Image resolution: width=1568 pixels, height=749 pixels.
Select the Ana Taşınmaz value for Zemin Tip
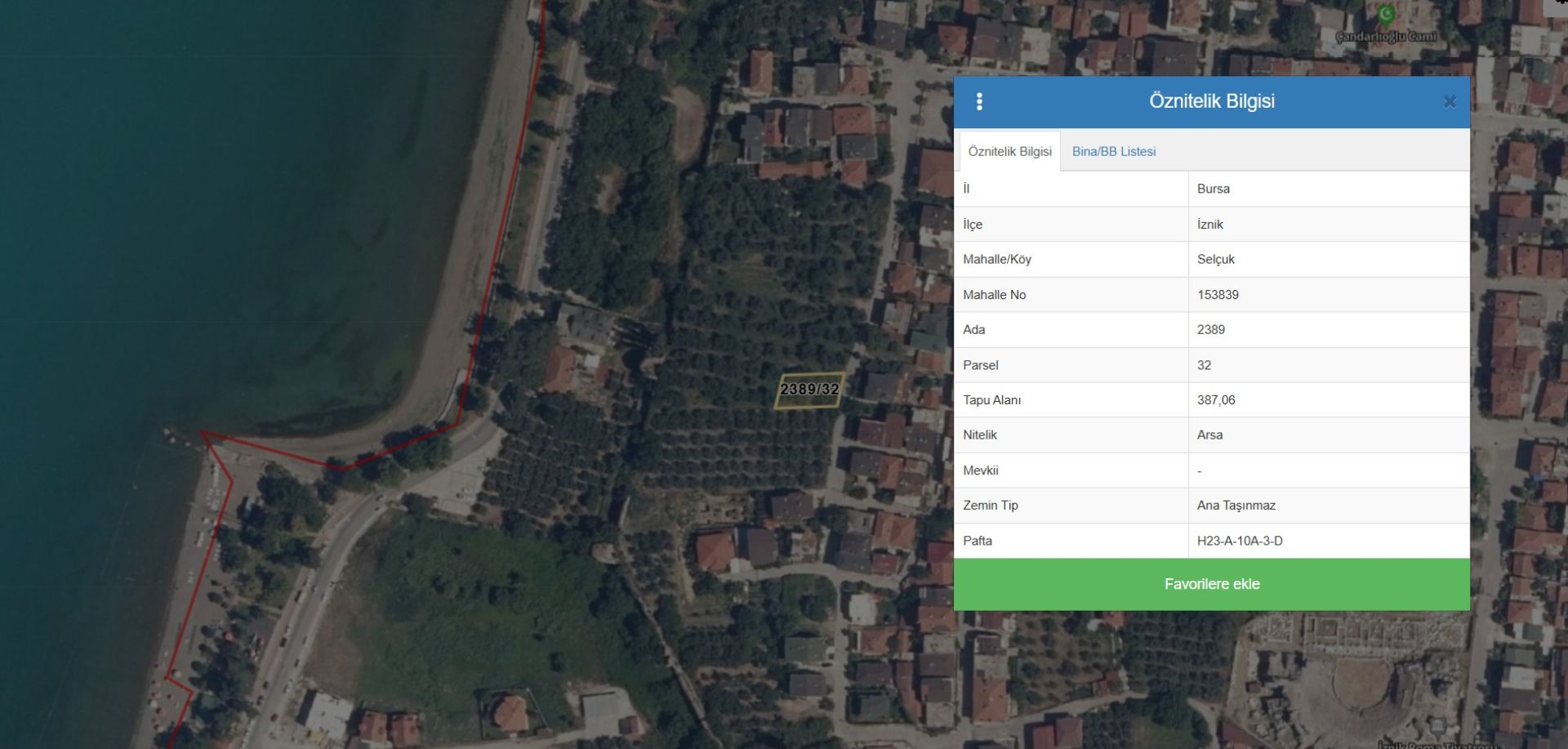point(1236,506)
